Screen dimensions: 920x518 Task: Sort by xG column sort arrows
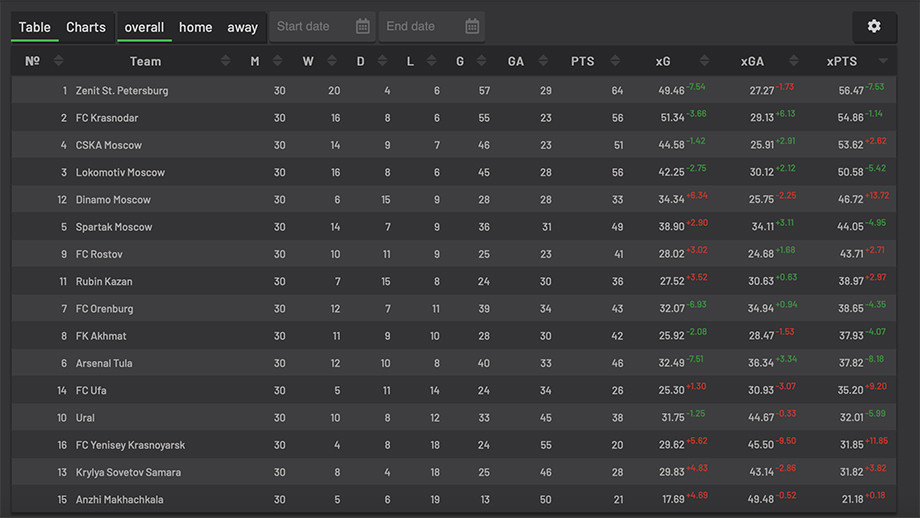pos(704,61)
